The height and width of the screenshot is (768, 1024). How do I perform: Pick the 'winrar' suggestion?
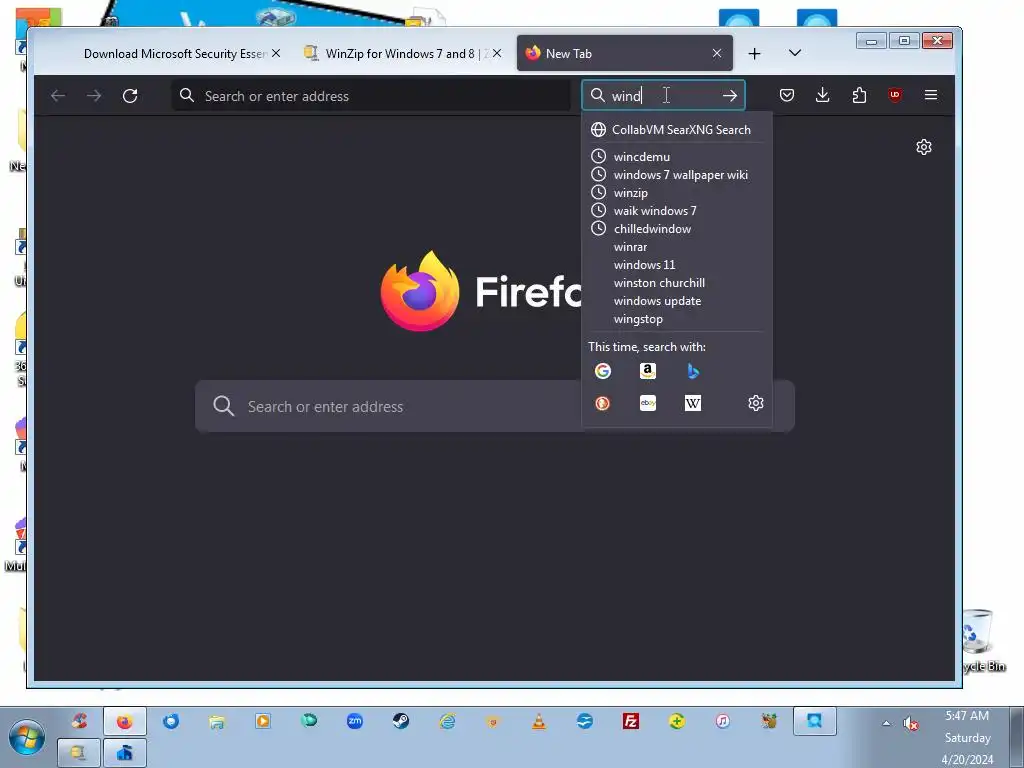677,247
